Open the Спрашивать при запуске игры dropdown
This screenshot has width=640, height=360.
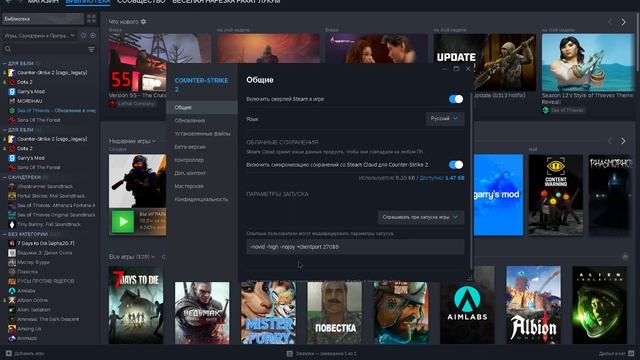coord(420,217)
